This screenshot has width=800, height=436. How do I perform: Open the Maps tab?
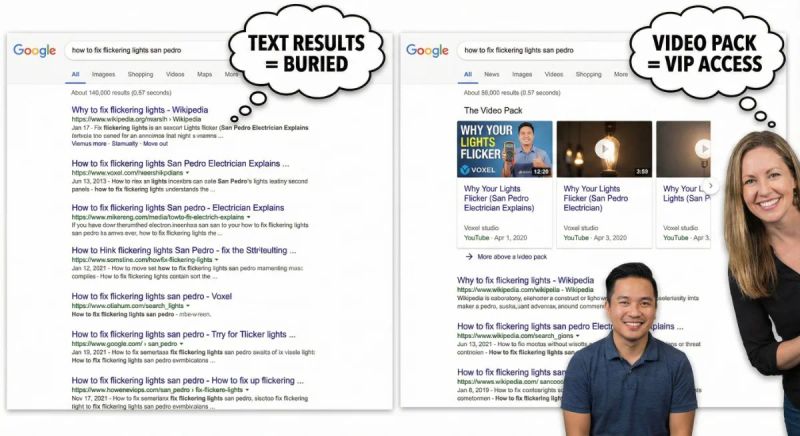coord(205,74)
